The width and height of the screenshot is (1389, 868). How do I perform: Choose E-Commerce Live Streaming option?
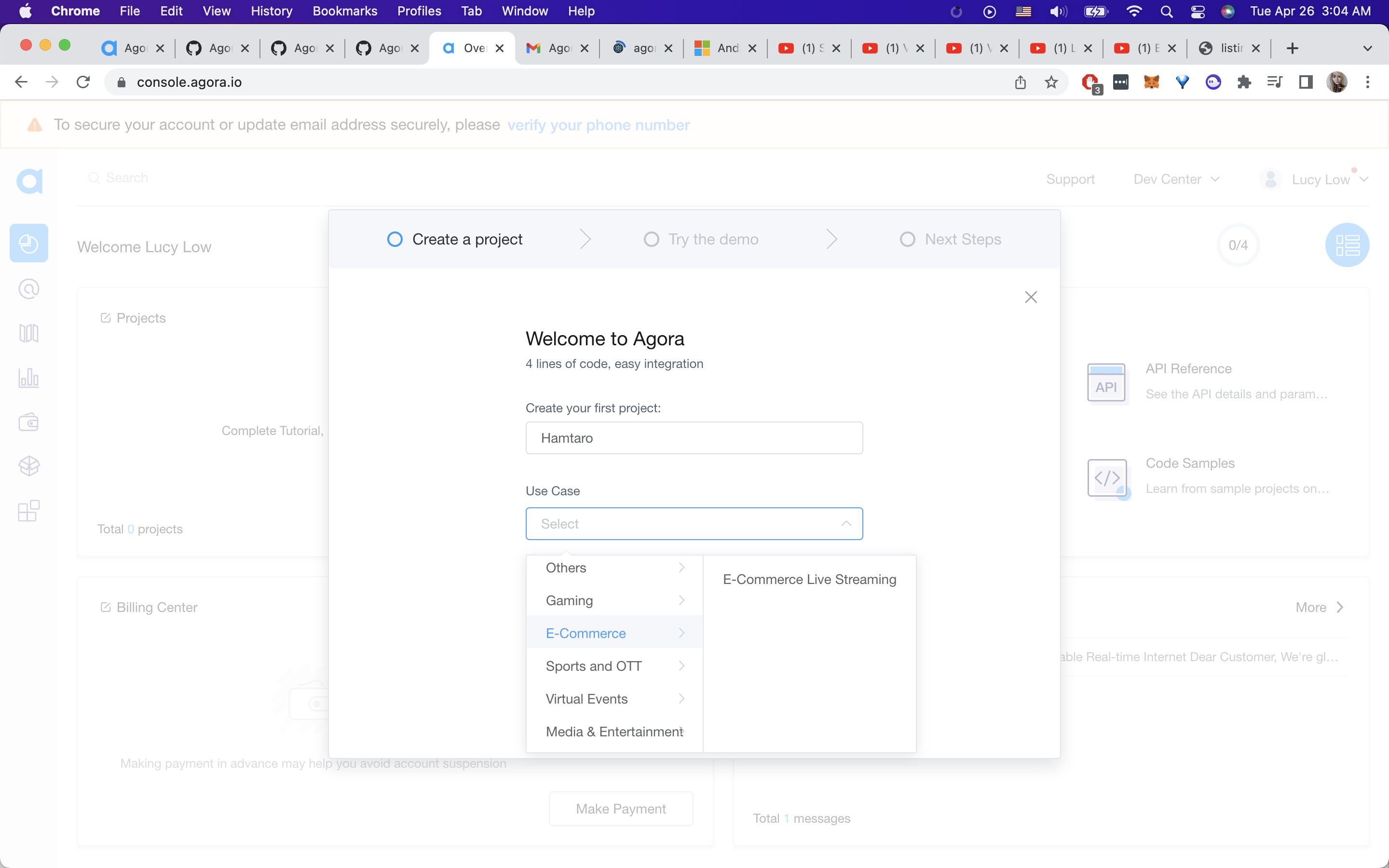tap(809, 579)
